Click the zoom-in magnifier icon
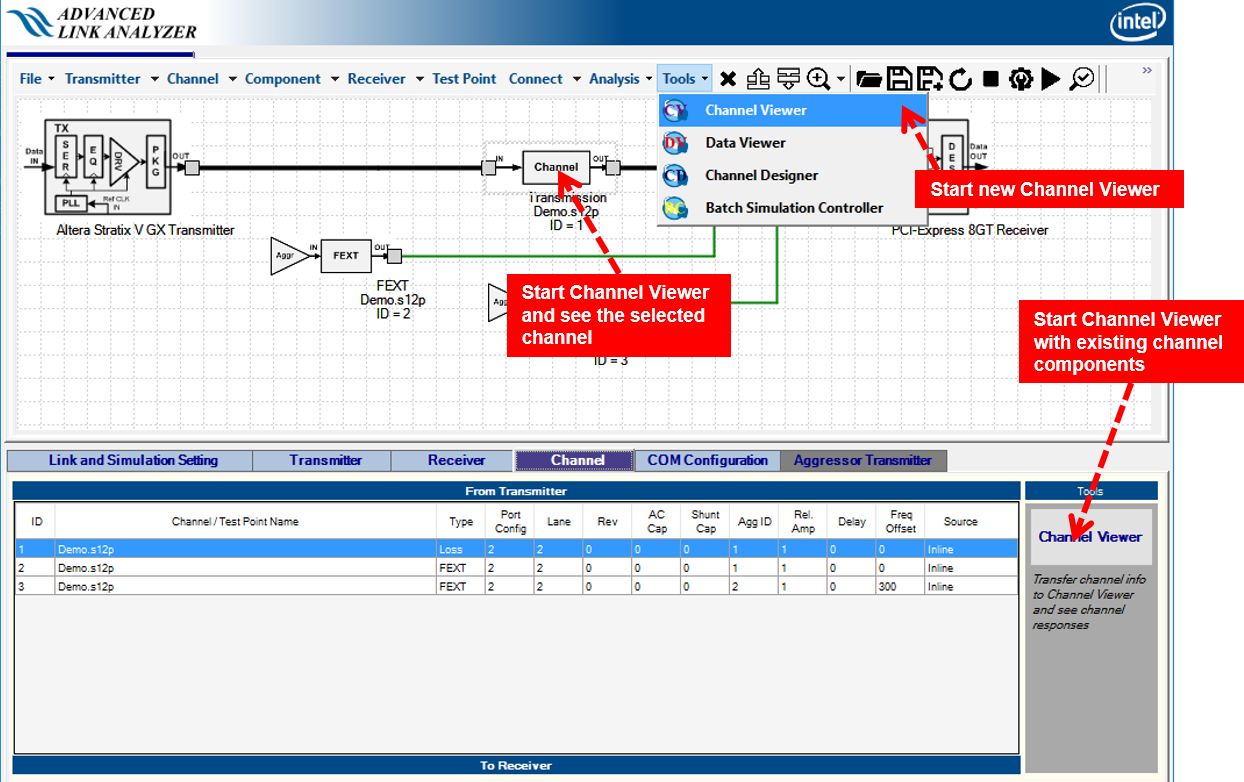 818,79
